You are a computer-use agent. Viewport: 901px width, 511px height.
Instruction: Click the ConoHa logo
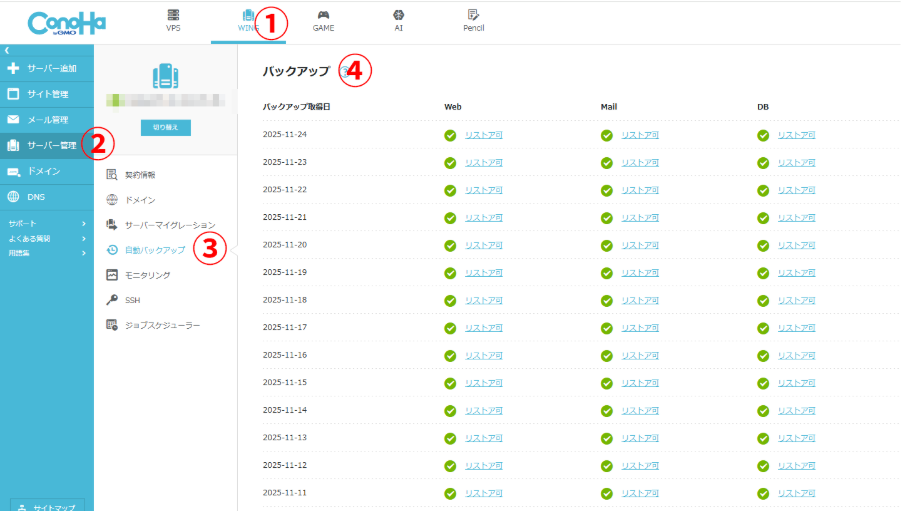tap(67, 23)
